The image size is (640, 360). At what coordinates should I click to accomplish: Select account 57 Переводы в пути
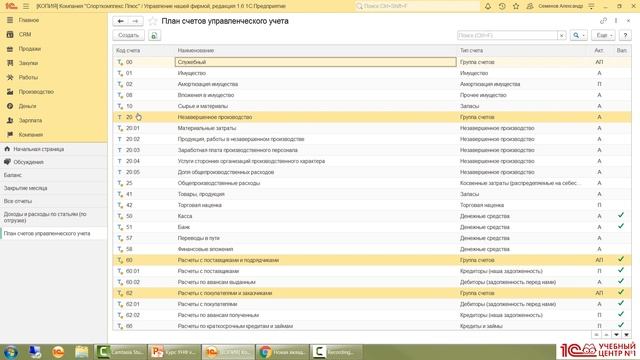(x=372, y=238)
